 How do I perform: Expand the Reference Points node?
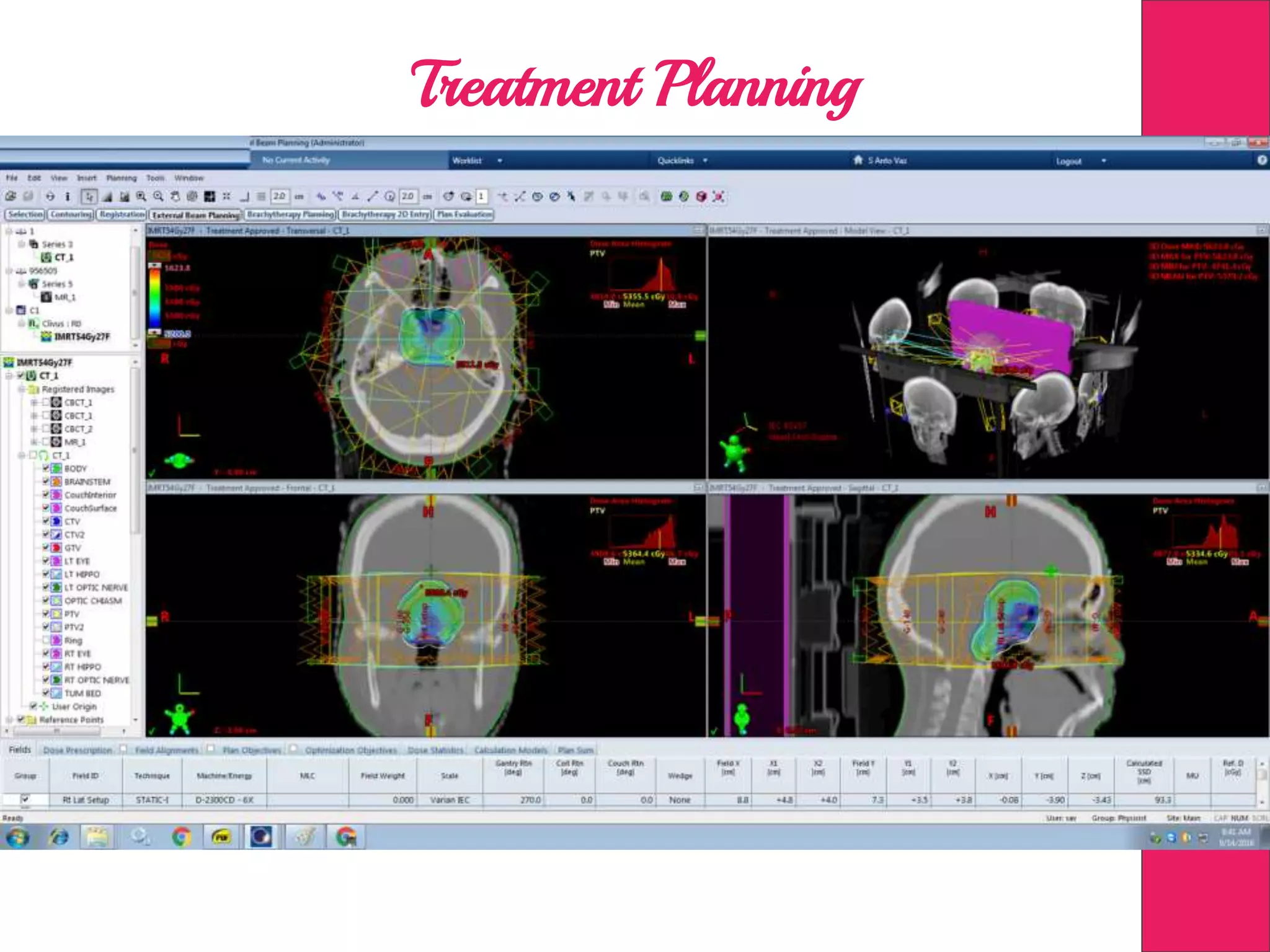[x=9, y=720]
